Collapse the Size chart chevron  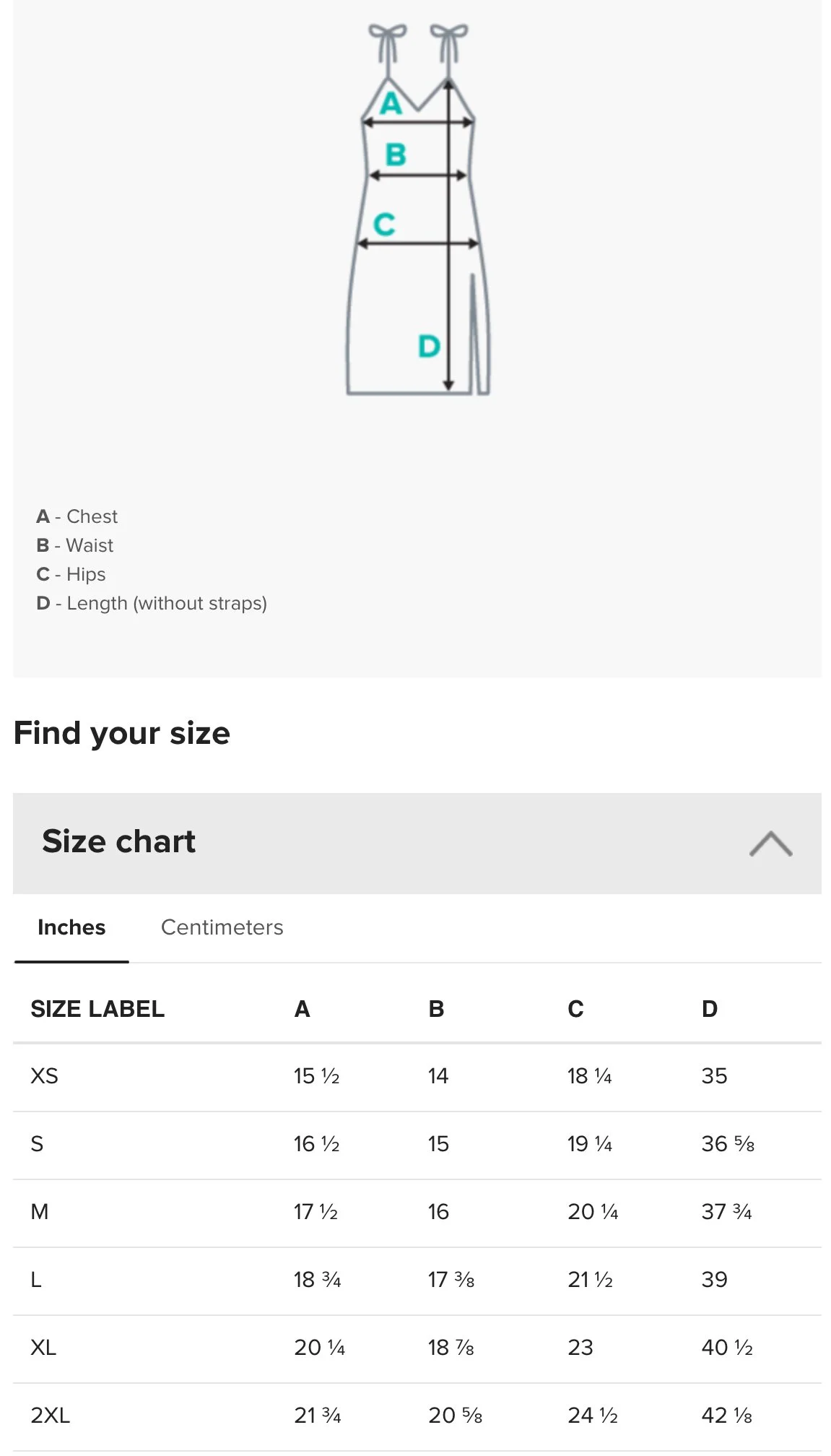click(x=770, y=843)
